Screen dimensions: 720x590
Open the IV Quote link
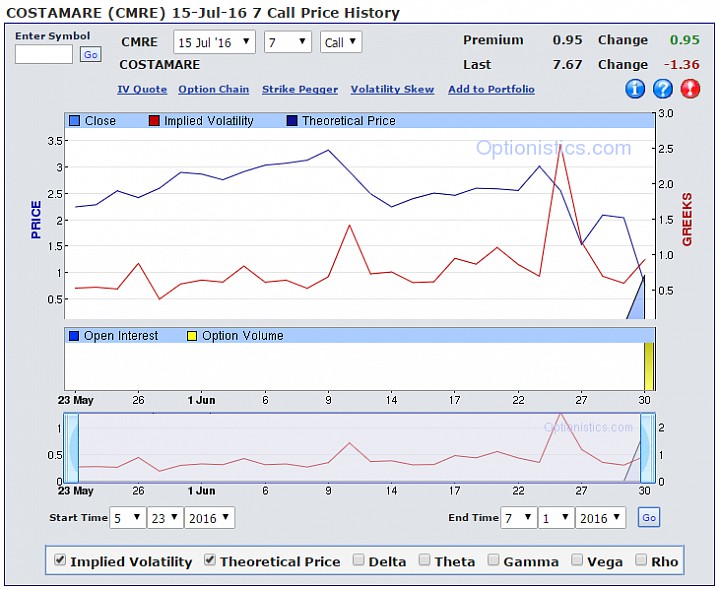pyautogui.click(x=142, y=90)
